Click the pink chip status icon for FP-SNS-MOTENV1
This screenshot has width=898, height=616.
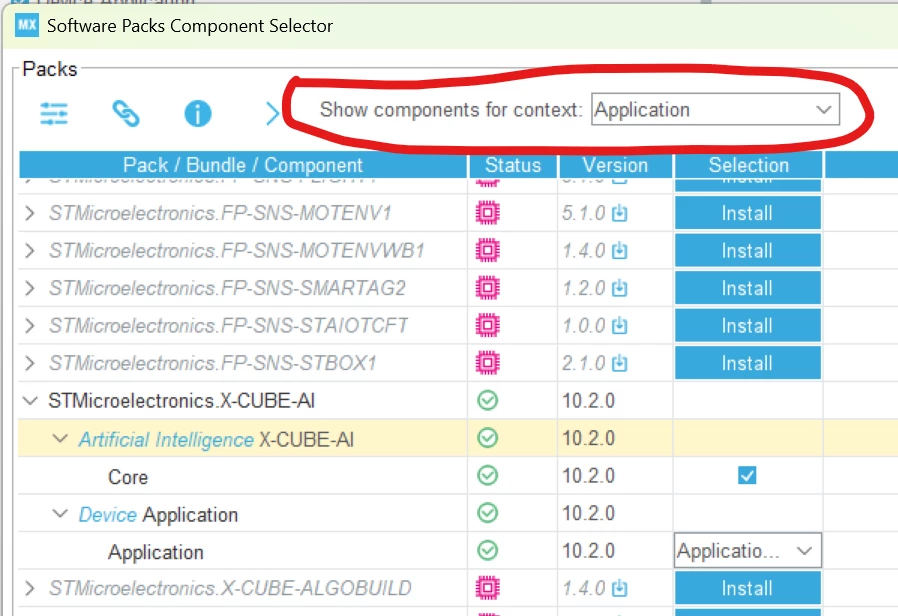(487, 213)
